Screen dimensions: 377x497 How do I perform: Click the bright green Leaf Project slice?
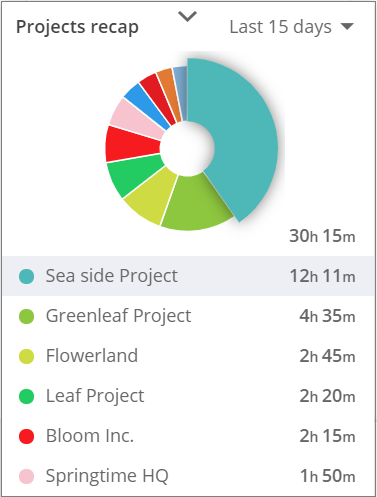tap(132, 173)
